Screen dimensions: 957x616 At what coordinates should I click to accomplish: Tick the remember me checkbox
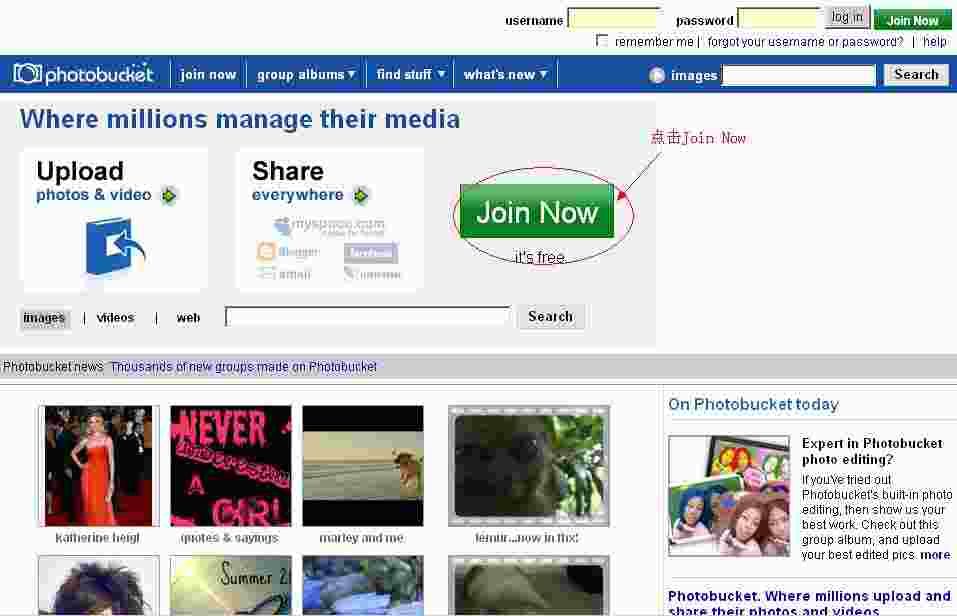click(x=602, y=40)
